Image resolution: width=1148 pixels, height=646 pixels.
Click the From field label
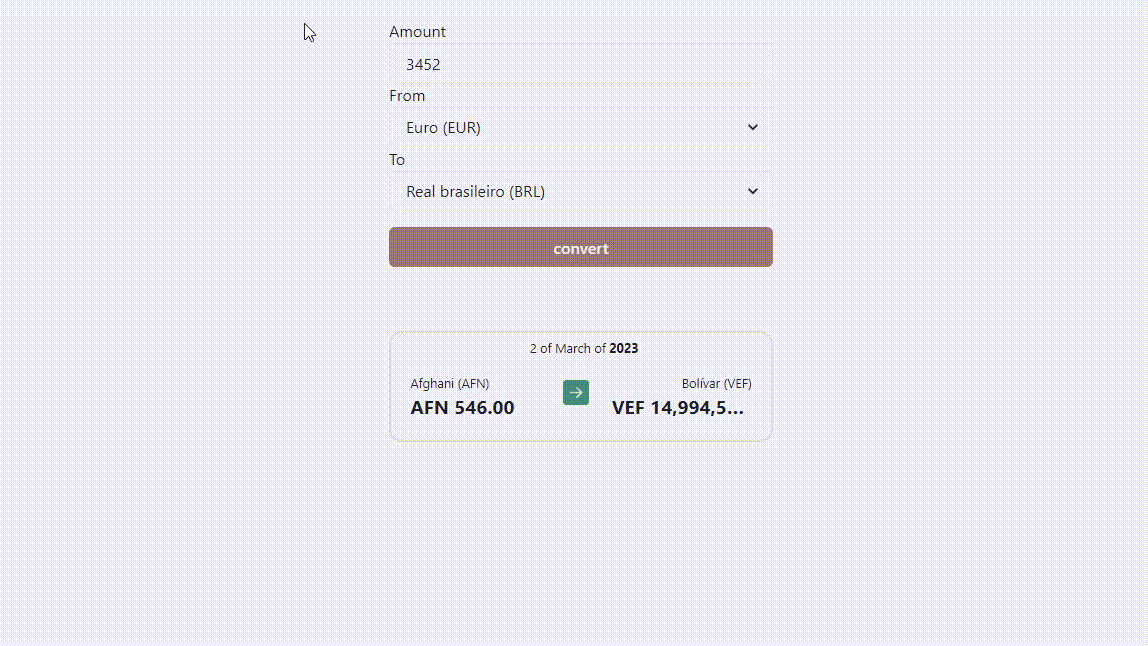tap(407, 95)
